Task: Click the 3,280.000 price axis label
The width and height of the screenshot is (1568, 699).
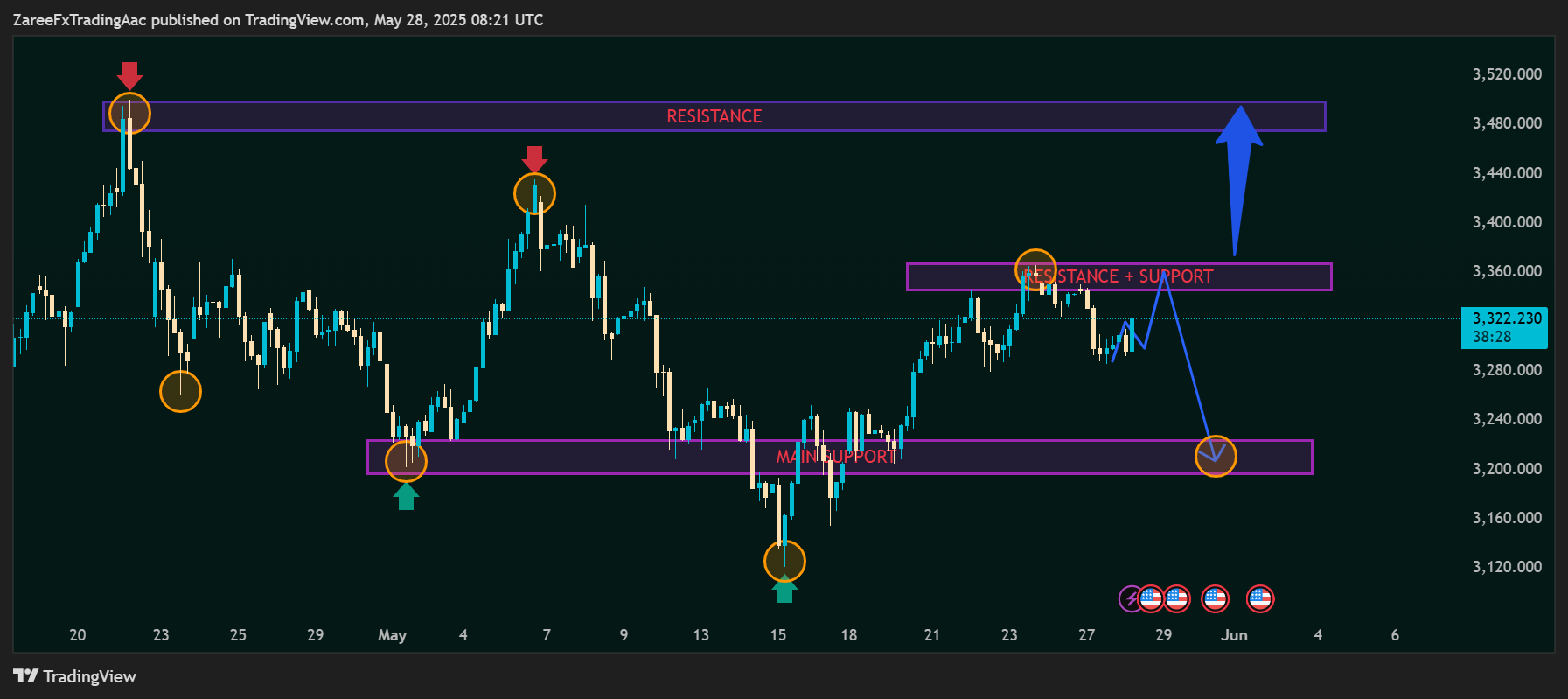Action: (x=1507, y=370)
